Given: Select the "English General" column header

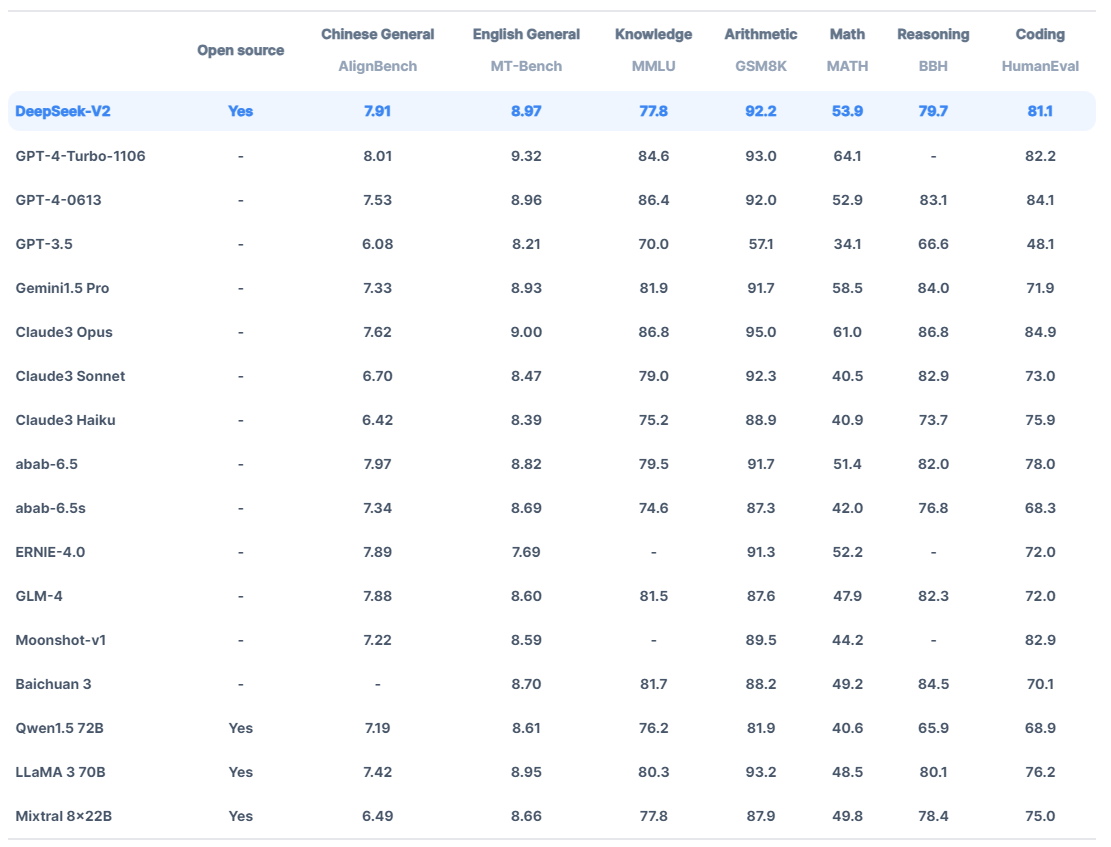Looking at the screenshot, I should 526,34.
